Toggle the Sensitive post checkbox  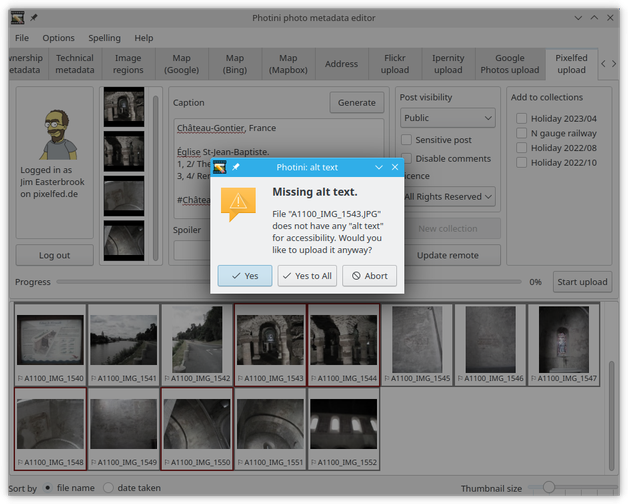[x=407, y=139]
